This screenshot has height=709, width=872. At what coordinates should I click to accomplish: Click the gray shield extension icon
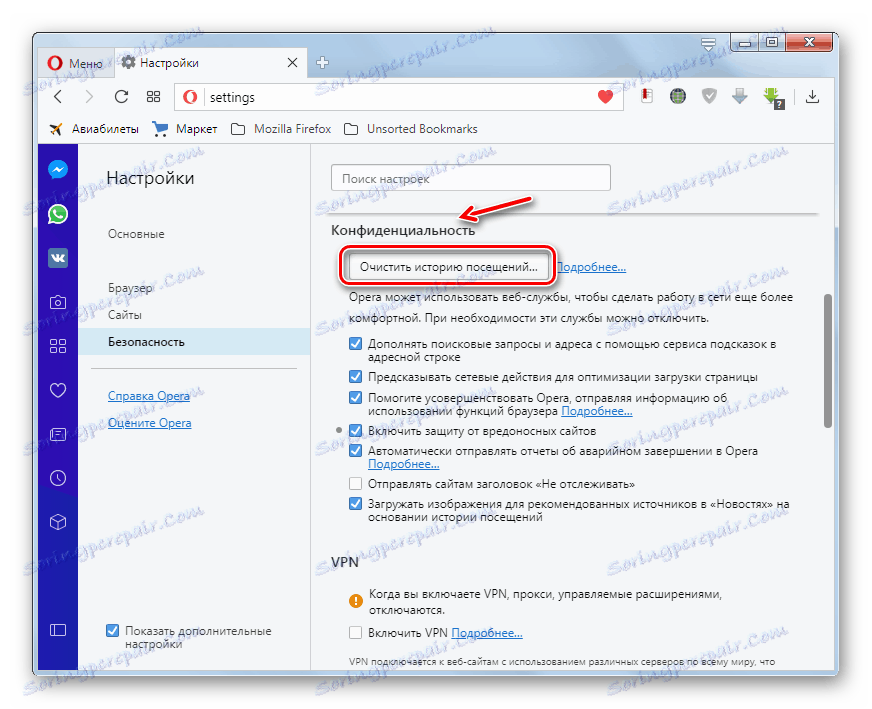pos(708,97)
